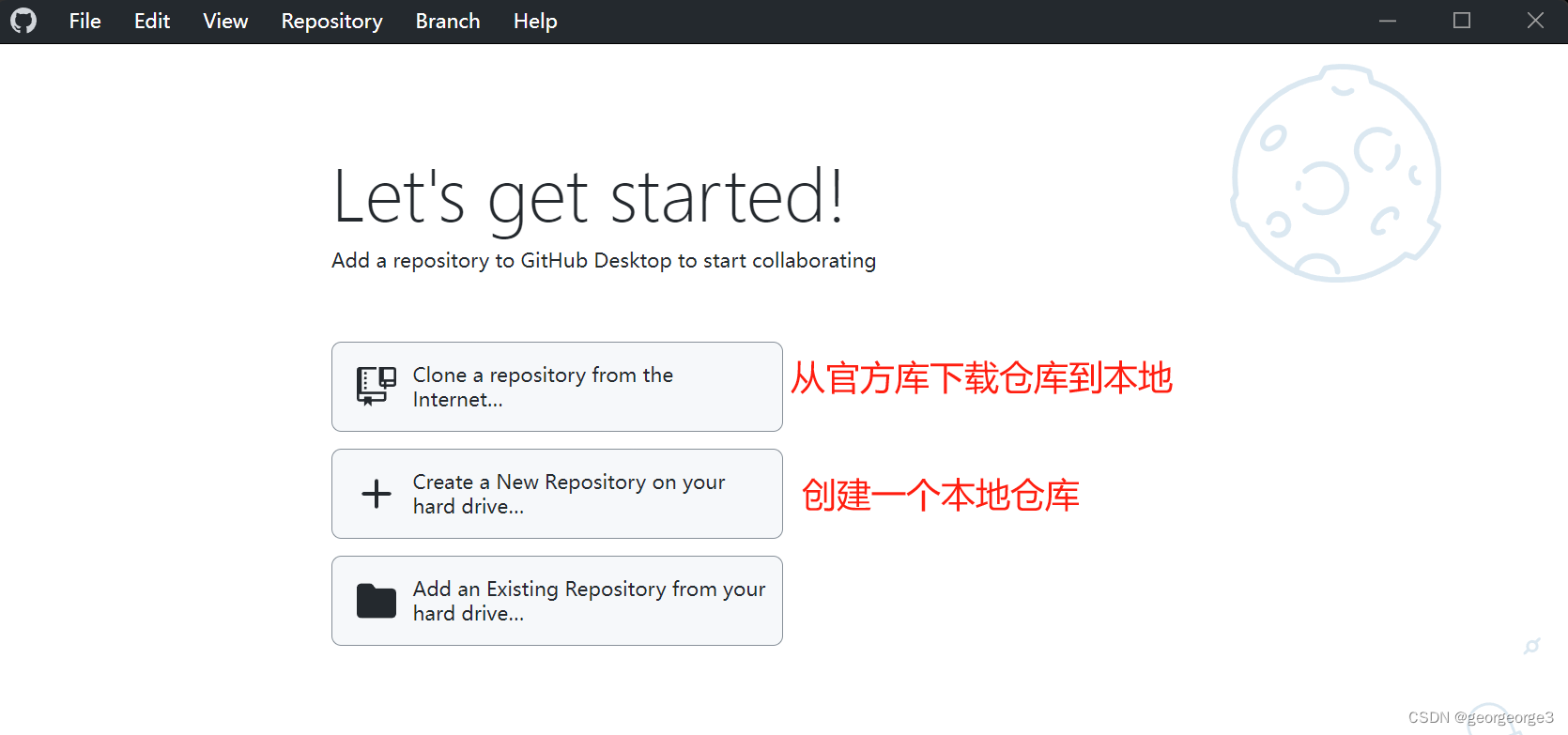
Task: Click Clone a repository from the Internet button
Action: pyautogui.click(x=557, y=387)
